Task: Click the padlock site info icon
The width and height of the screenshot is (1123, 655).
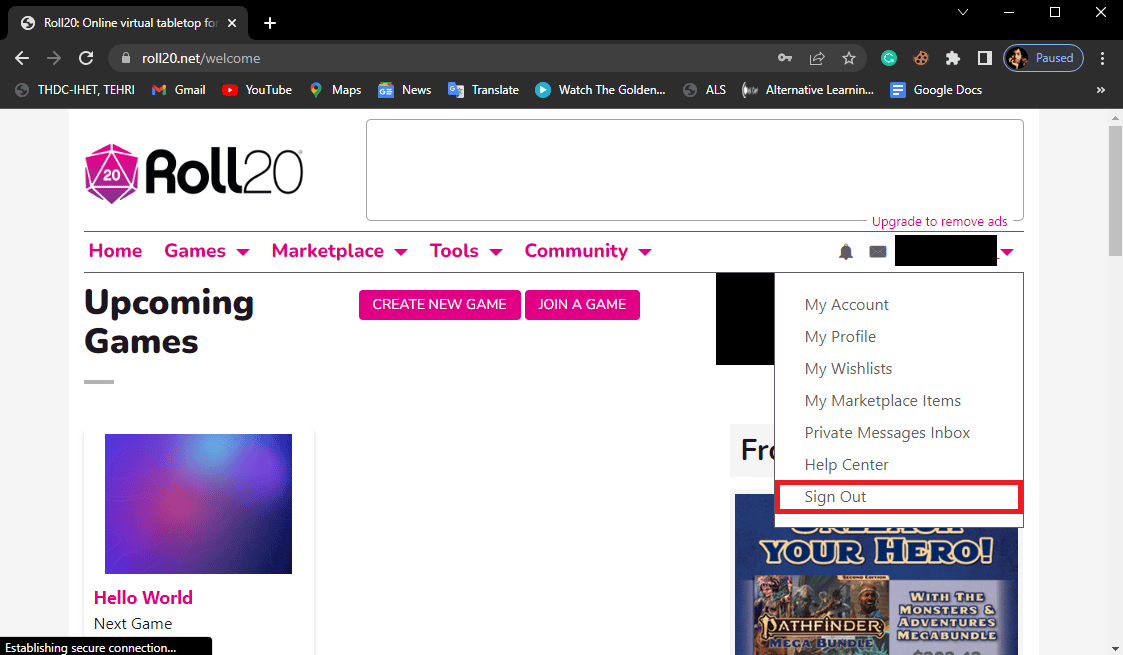Action: 126,58
